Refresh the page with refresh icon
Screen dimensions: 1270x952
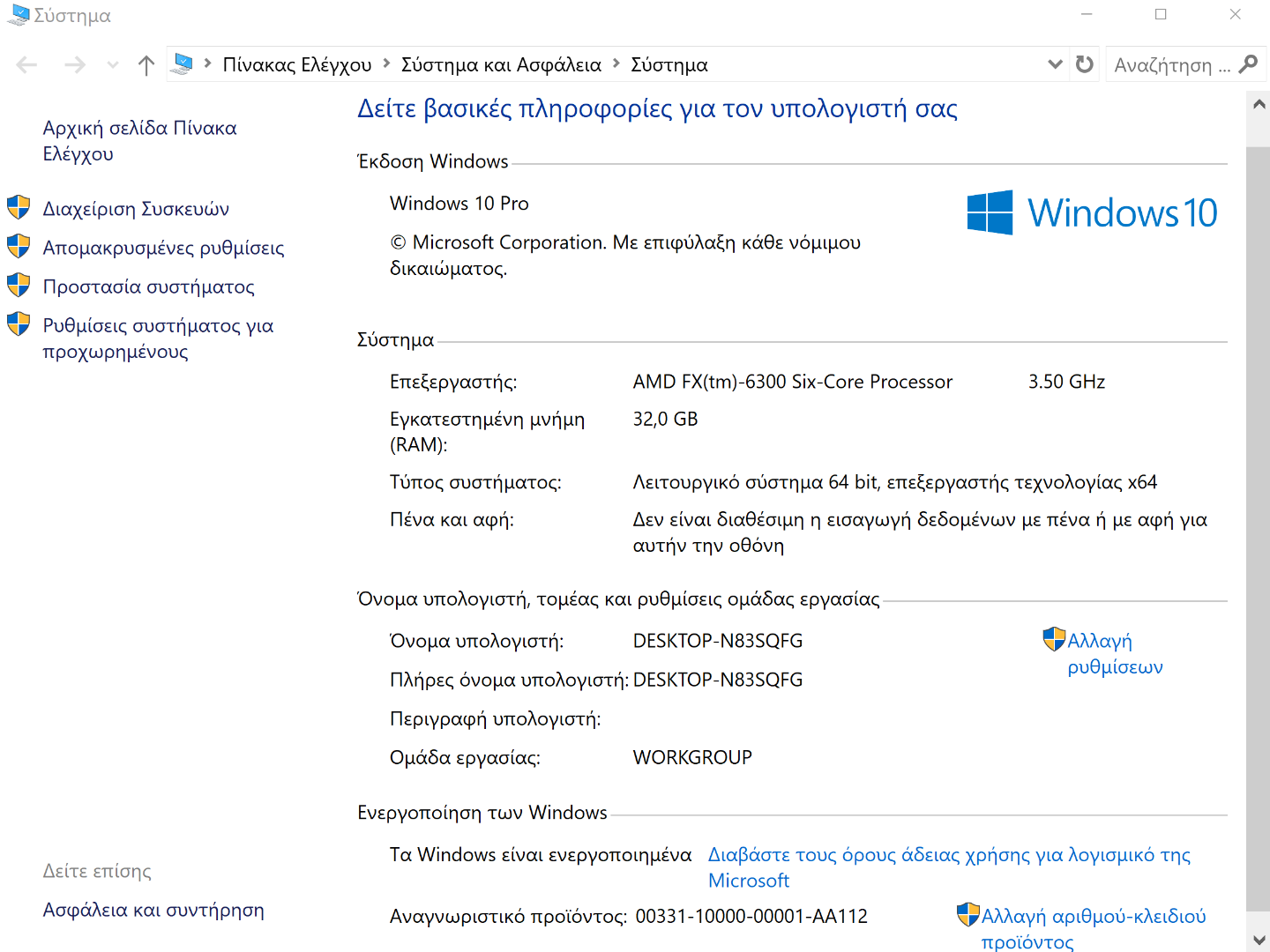tap(1085, 64)
